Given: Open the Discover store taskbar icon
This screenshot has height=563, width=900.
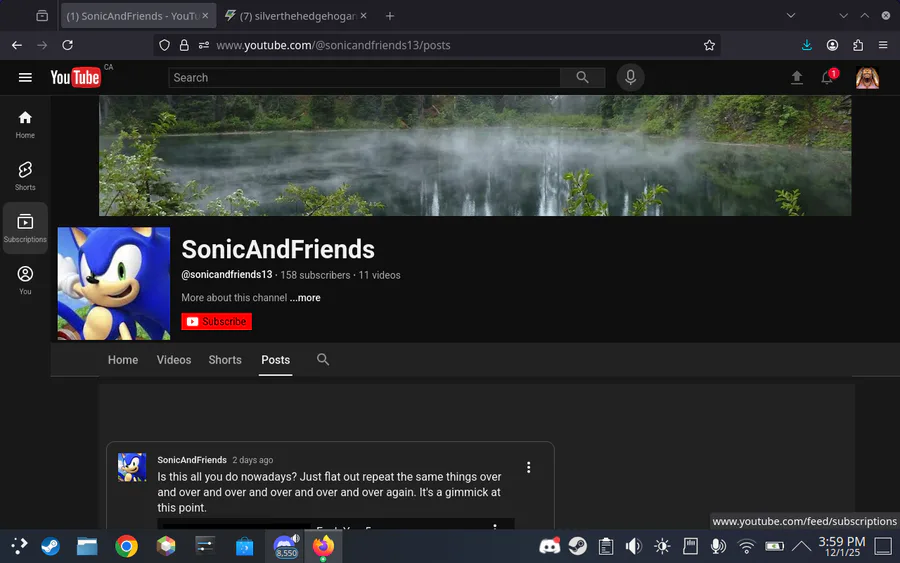Looking at the screenshot, I should pos(245,546).
